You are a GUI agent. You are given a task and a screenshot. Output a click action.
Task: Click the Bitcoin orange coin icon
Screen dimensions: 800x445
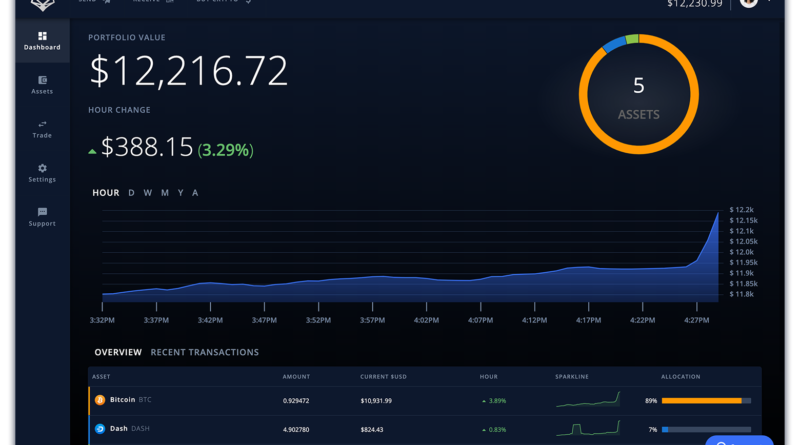[100, 400]
